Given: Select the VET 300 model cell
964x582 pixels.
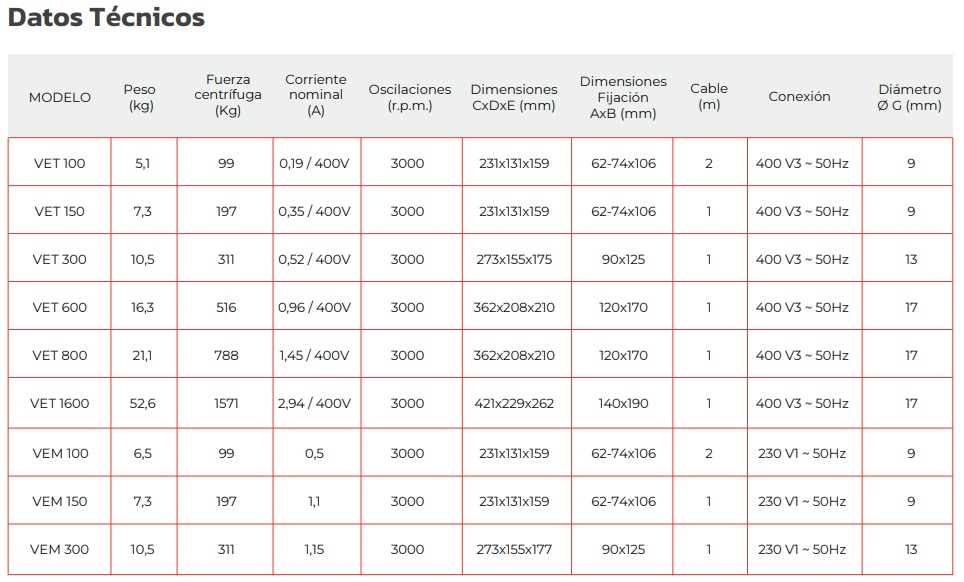Looking at the screenshot, I should [60, 259].
